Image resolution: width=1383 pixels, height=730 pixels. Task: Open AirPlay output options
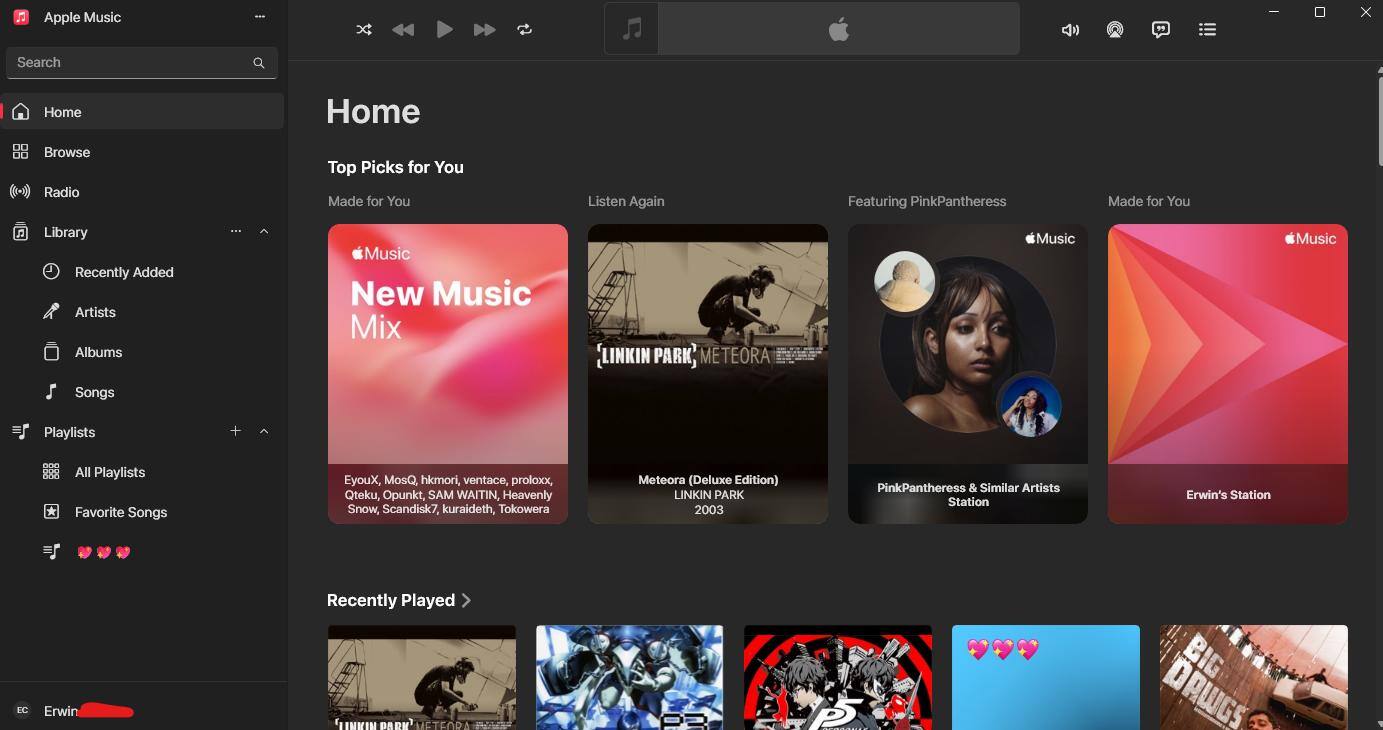point(1115,30)
